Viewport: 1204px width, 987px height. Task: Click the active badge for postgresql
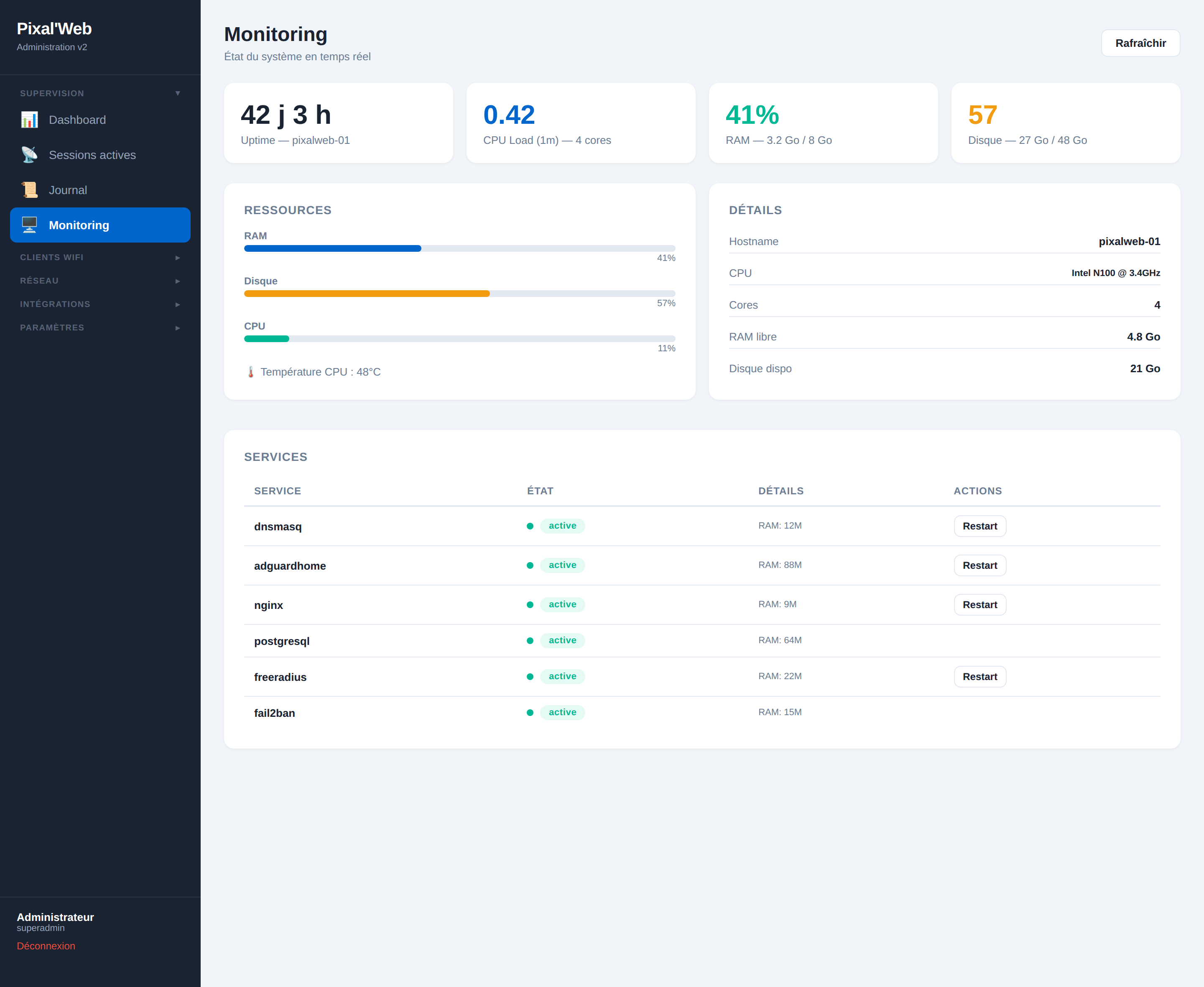563,641
